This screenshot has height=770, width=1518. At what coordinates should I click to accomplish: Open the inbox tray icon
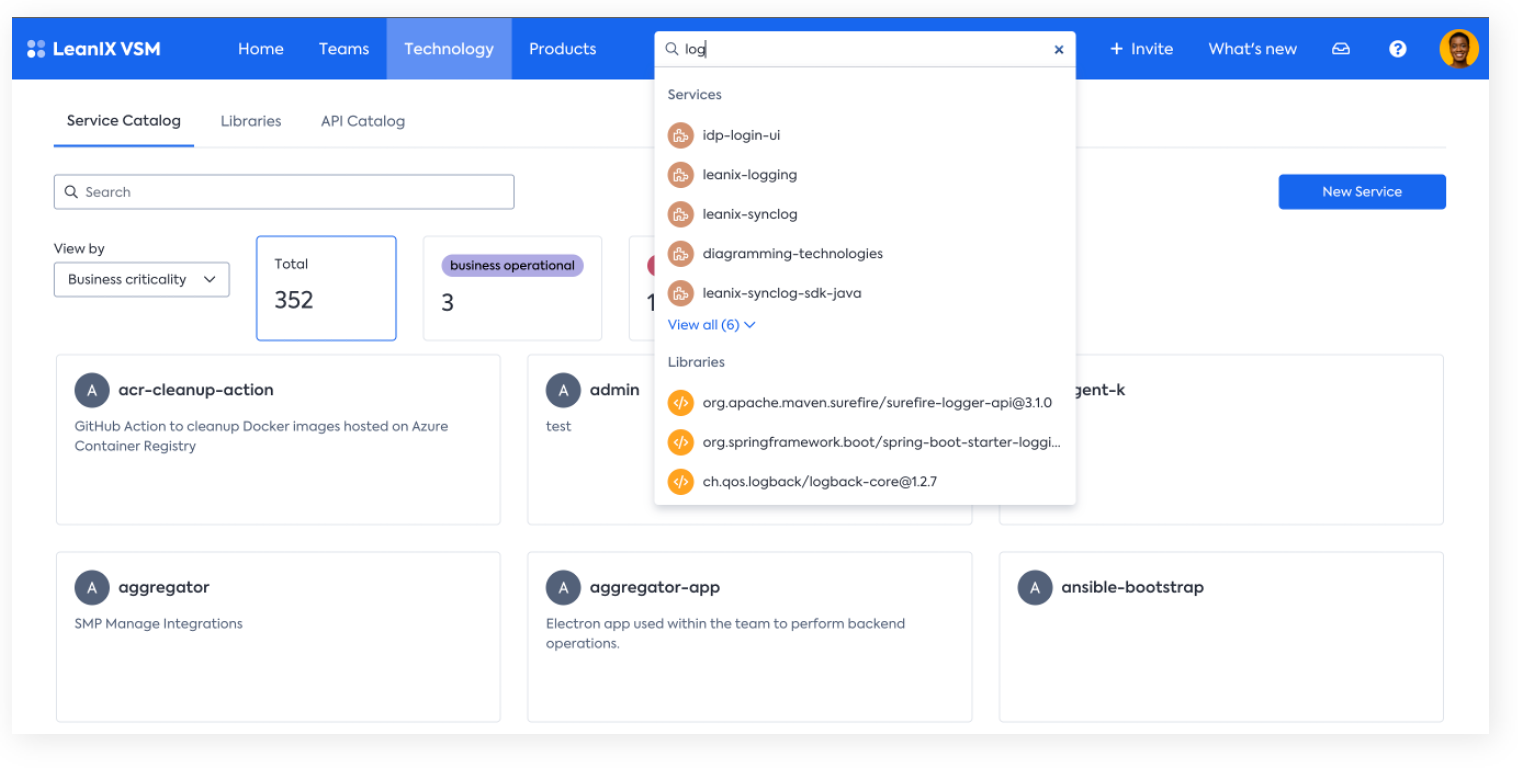(1341, 48)
